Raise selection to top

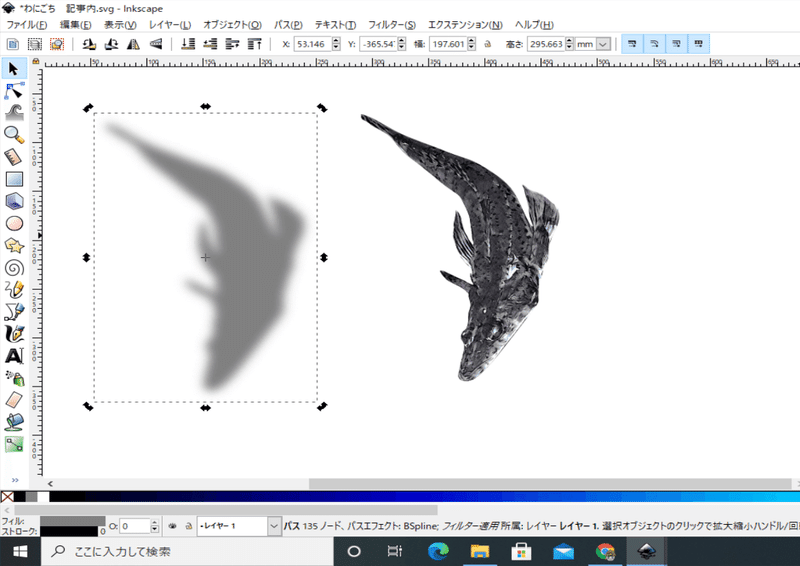pyautogui.click(x=254, y=44)
